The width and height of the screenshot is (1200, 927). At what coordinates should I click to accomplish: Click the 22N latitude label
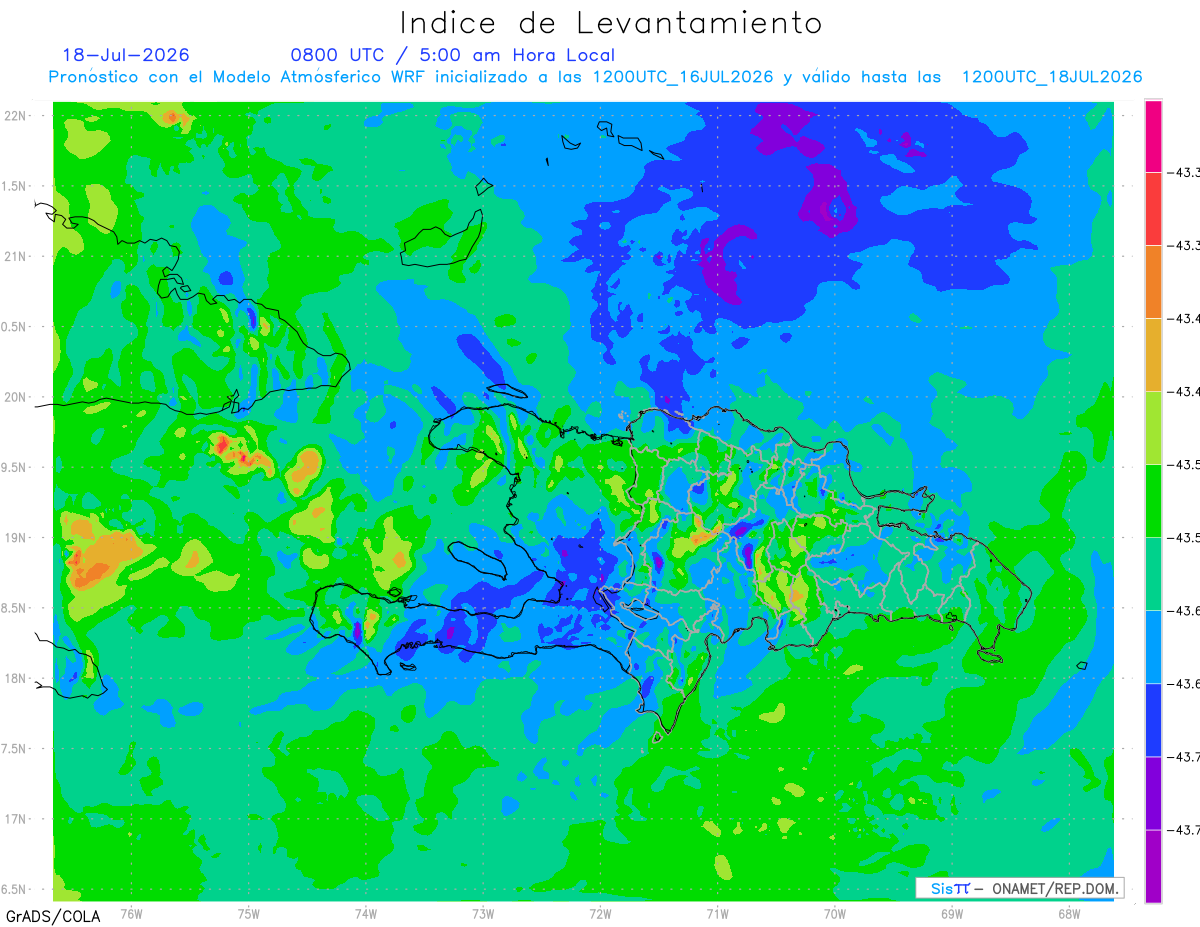(17, 116)
